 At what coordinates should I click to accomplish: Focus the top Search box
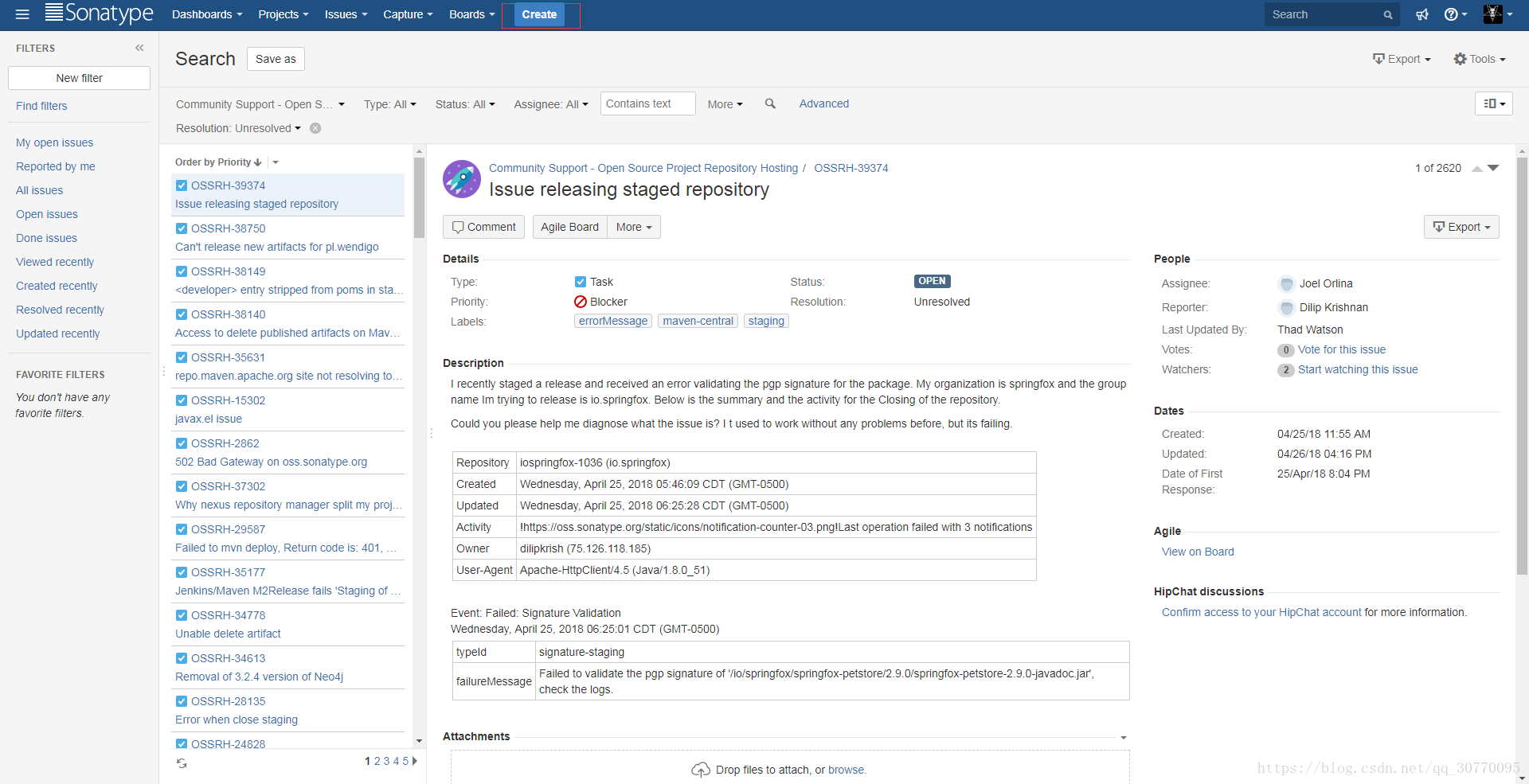(1332, 14)
